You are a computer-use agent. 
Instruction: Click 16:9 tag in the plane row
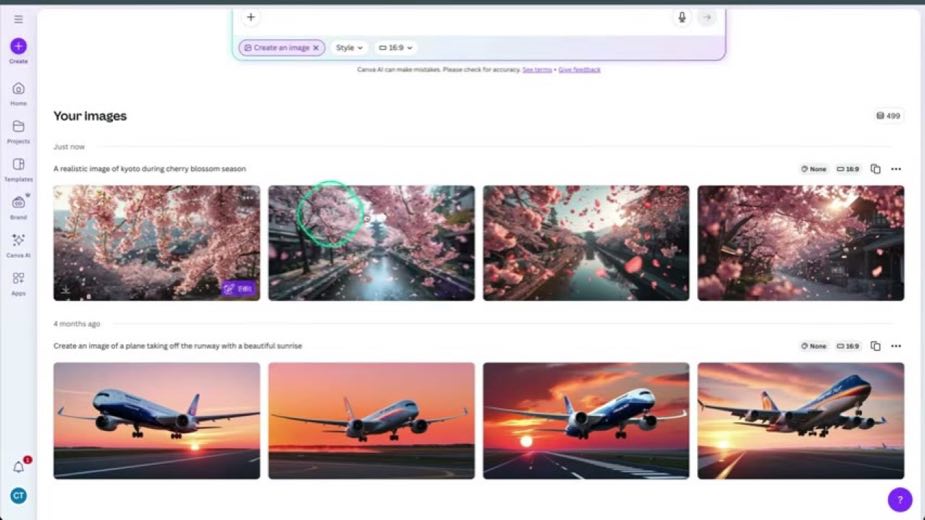[x=848, y=346]
